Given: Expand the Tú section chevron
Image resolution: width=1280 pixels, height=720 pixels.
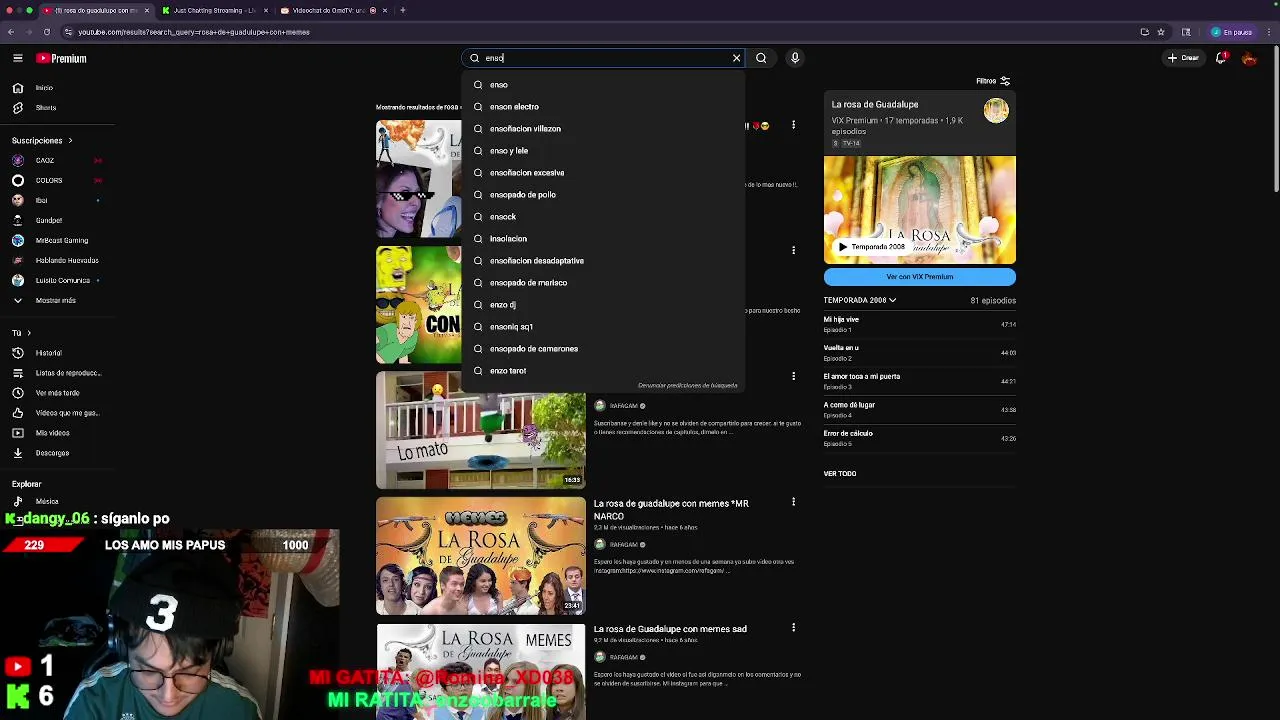Looking at the screenshot, I should click(x=28, y=333).
